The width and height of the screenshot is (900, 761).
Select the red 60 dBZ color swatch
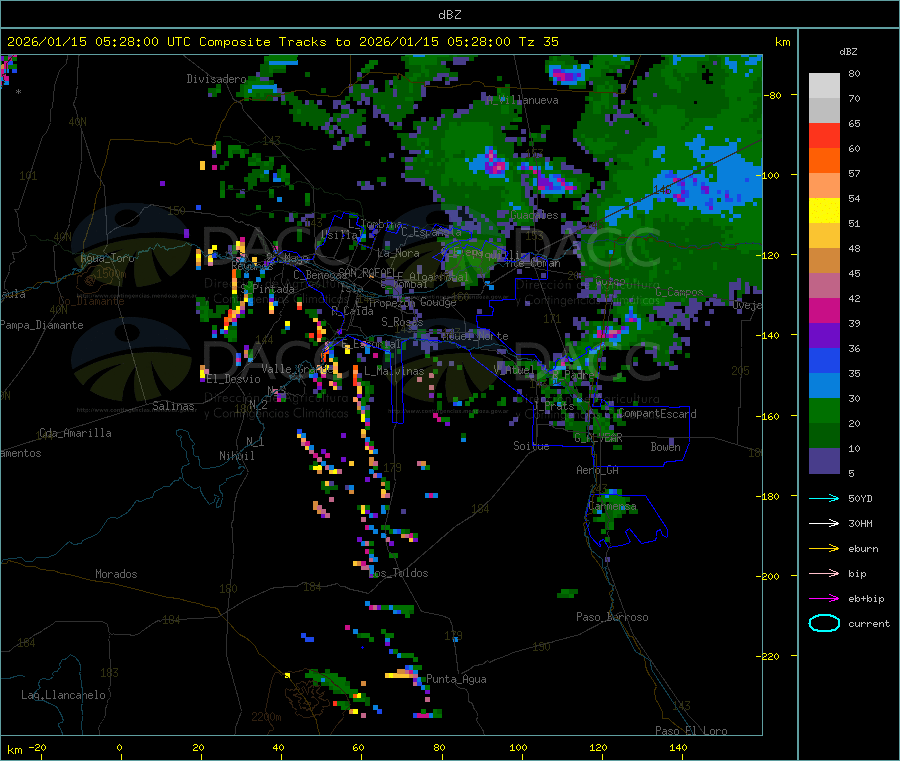pyautogui.click(x=824, y=135)
